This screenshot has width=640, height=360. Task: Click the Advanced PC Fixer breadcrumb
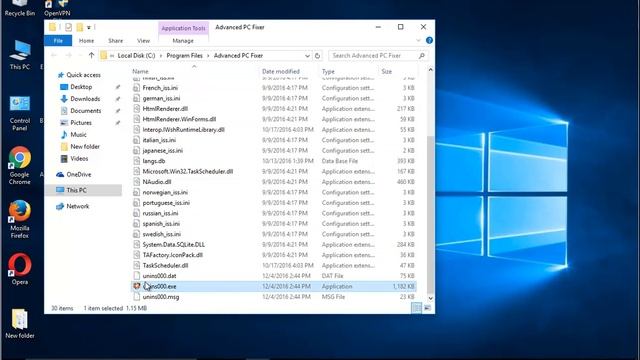point(238,56)
